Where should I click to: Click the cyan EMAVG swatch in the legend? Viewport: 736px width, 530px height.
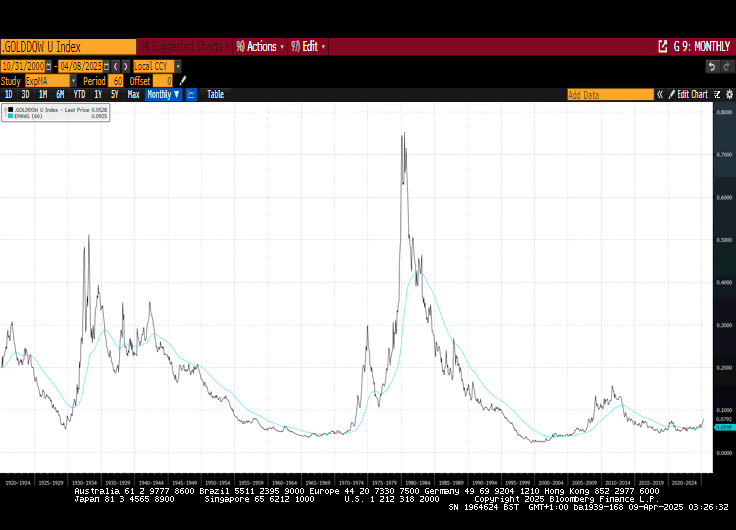pyautogui.click(x=11, y=116)
